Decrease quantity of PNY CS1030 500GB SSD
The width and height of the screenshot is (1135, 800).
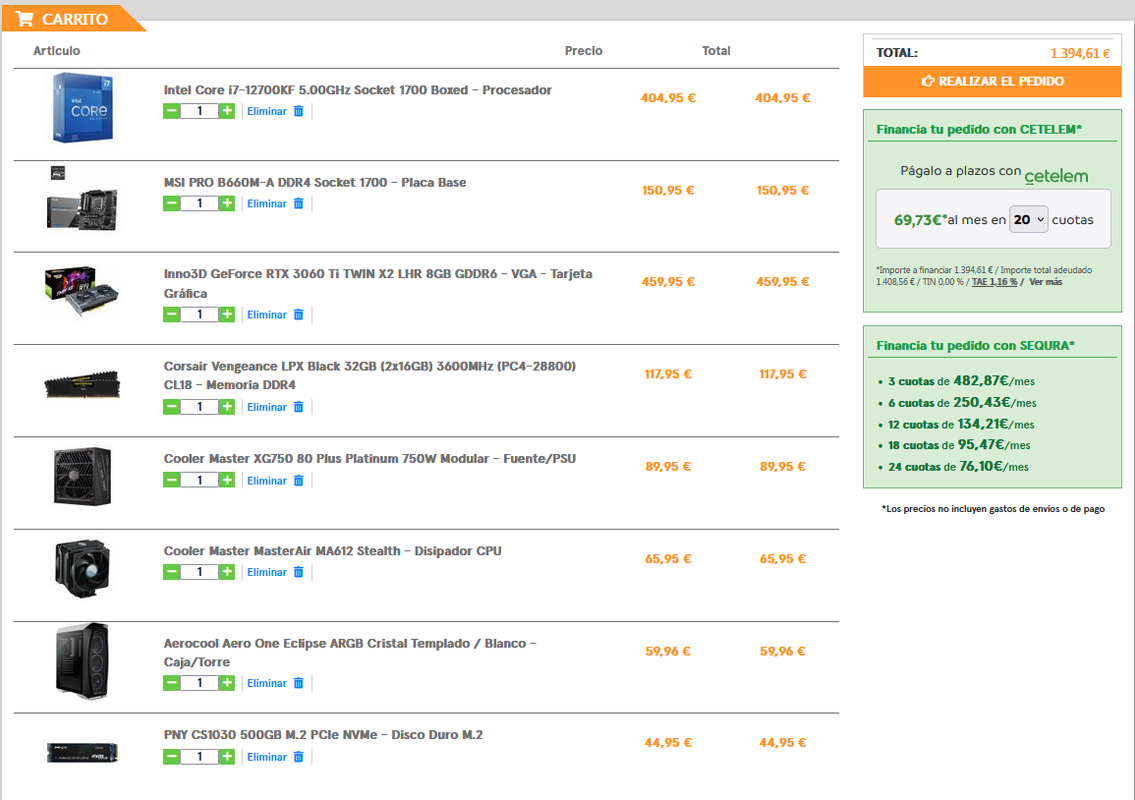tap(172, 757)
